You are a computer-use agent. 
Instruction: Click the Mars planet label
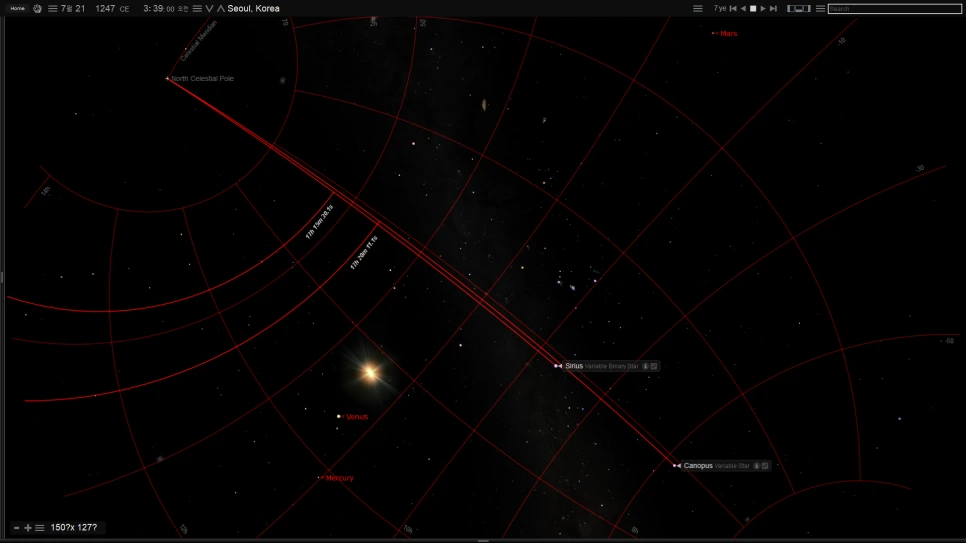728,34
